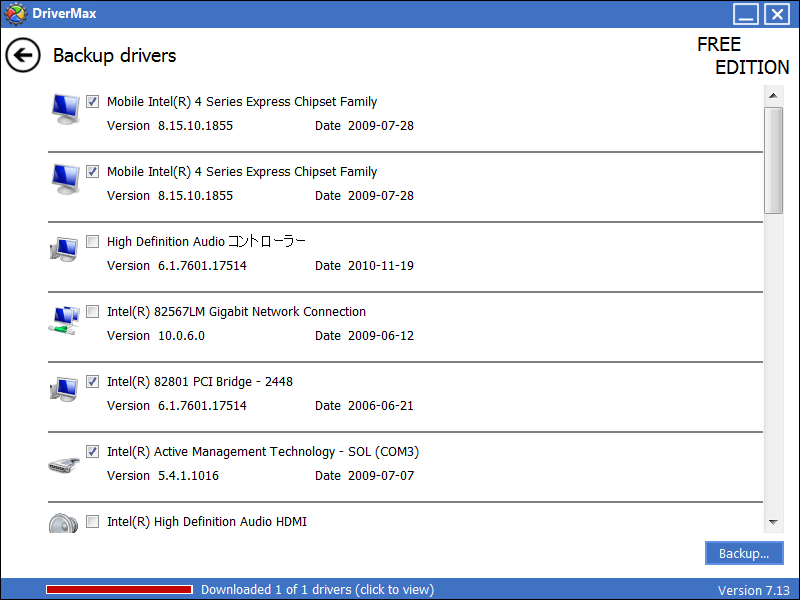Click date text 2010-11-19

tap(381, 265)
